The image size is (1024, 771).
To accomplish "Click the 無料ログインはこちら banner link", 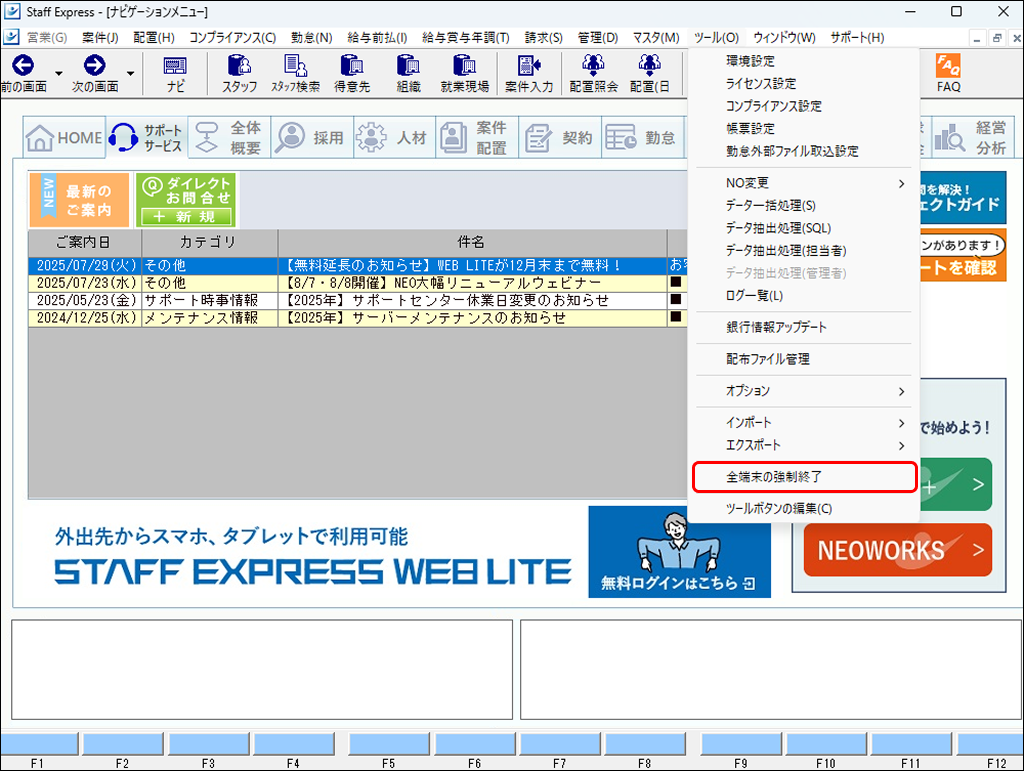I will point(679,552).
